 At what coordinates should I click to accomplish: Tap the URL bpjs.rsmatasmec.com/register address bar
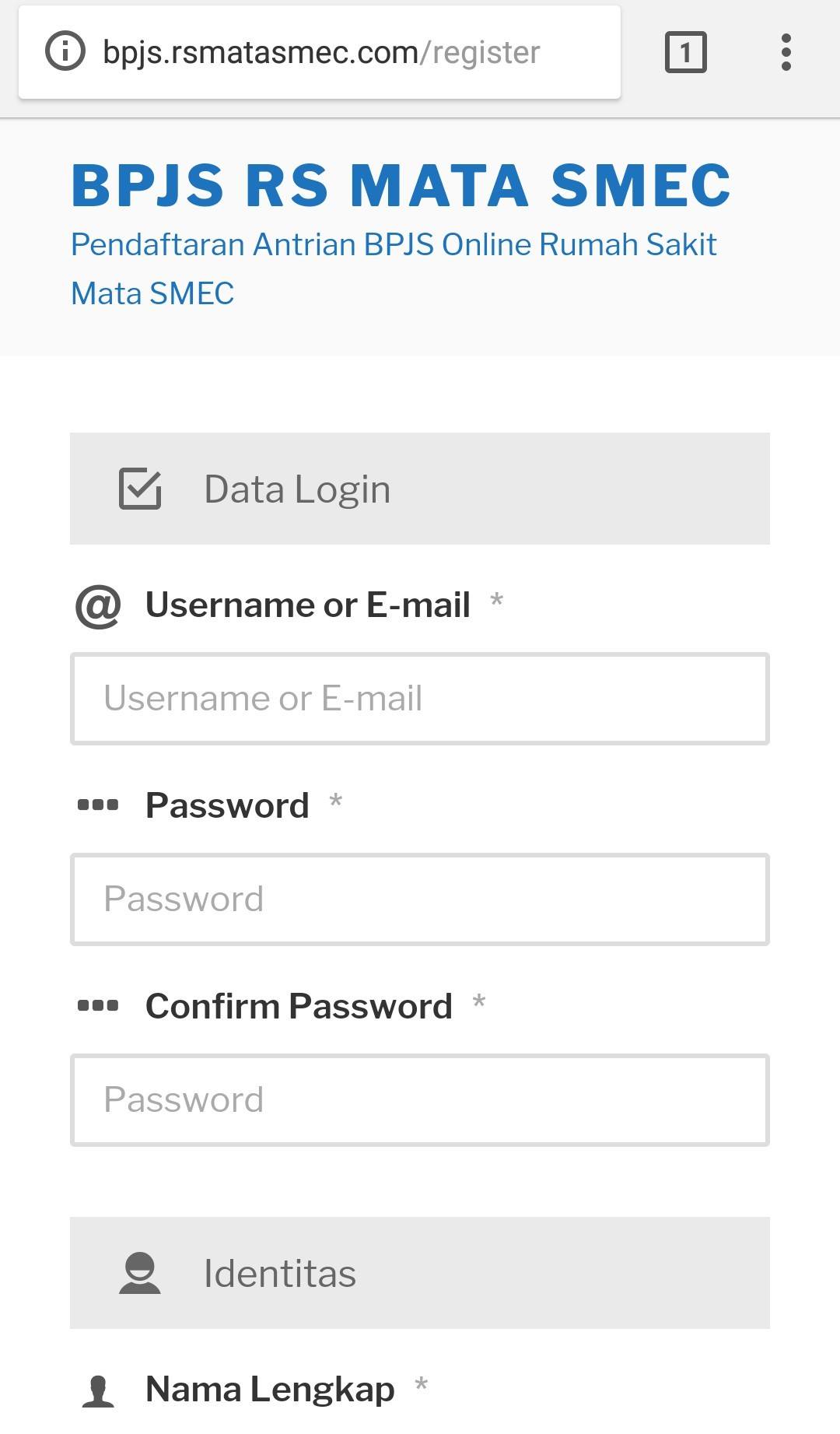pyautogui.click(x=320, y=52)
